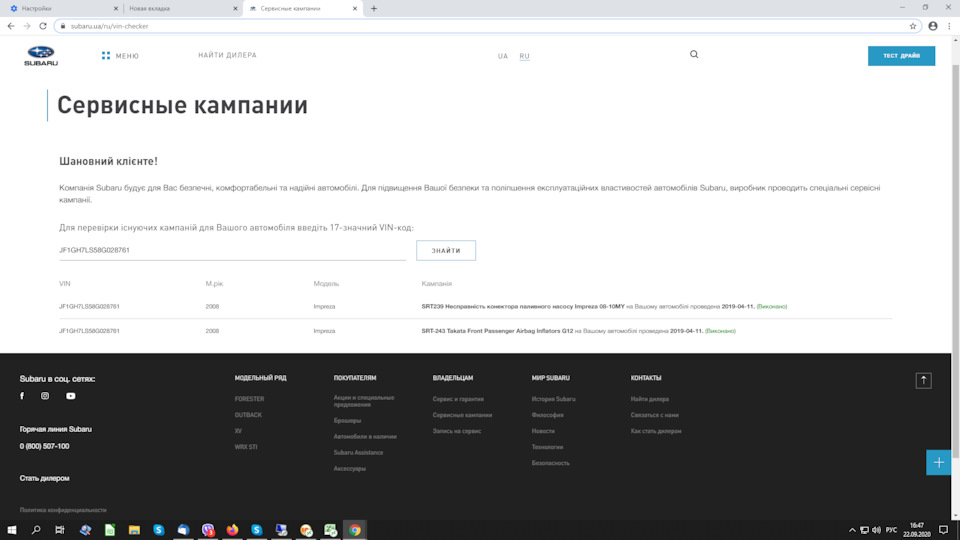This screenshot has width=960, height=540.
Task: Open the Windows Start menu
Action: [12, 530]
